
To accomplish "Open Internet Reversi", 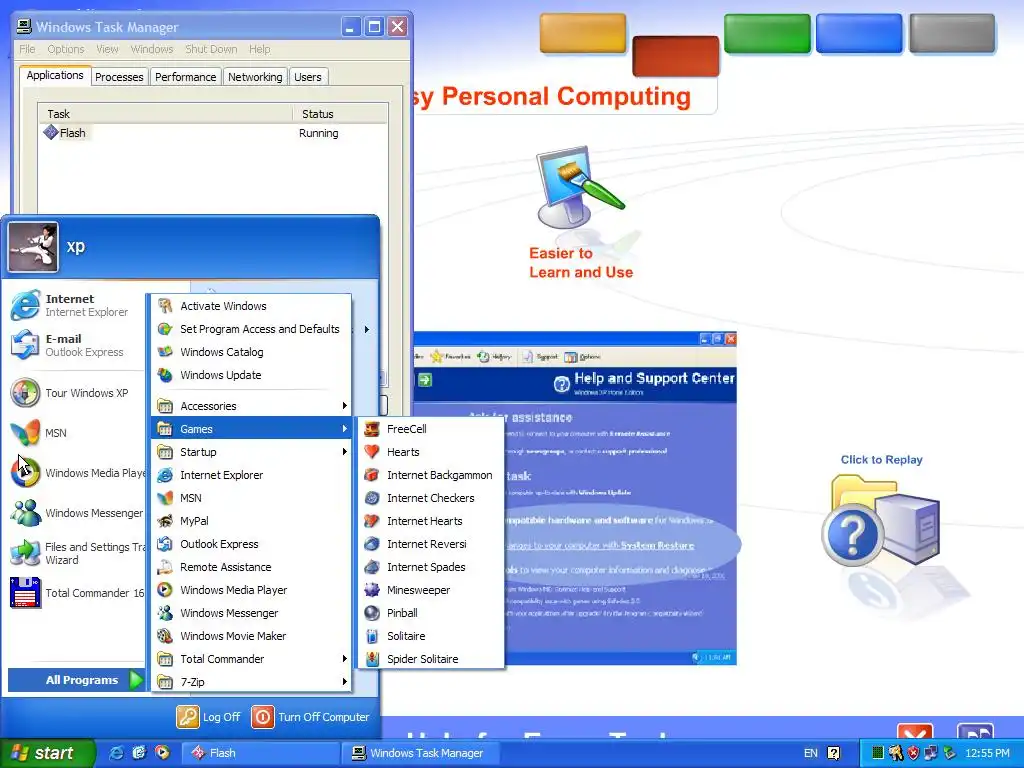I will tap(431, 544).
